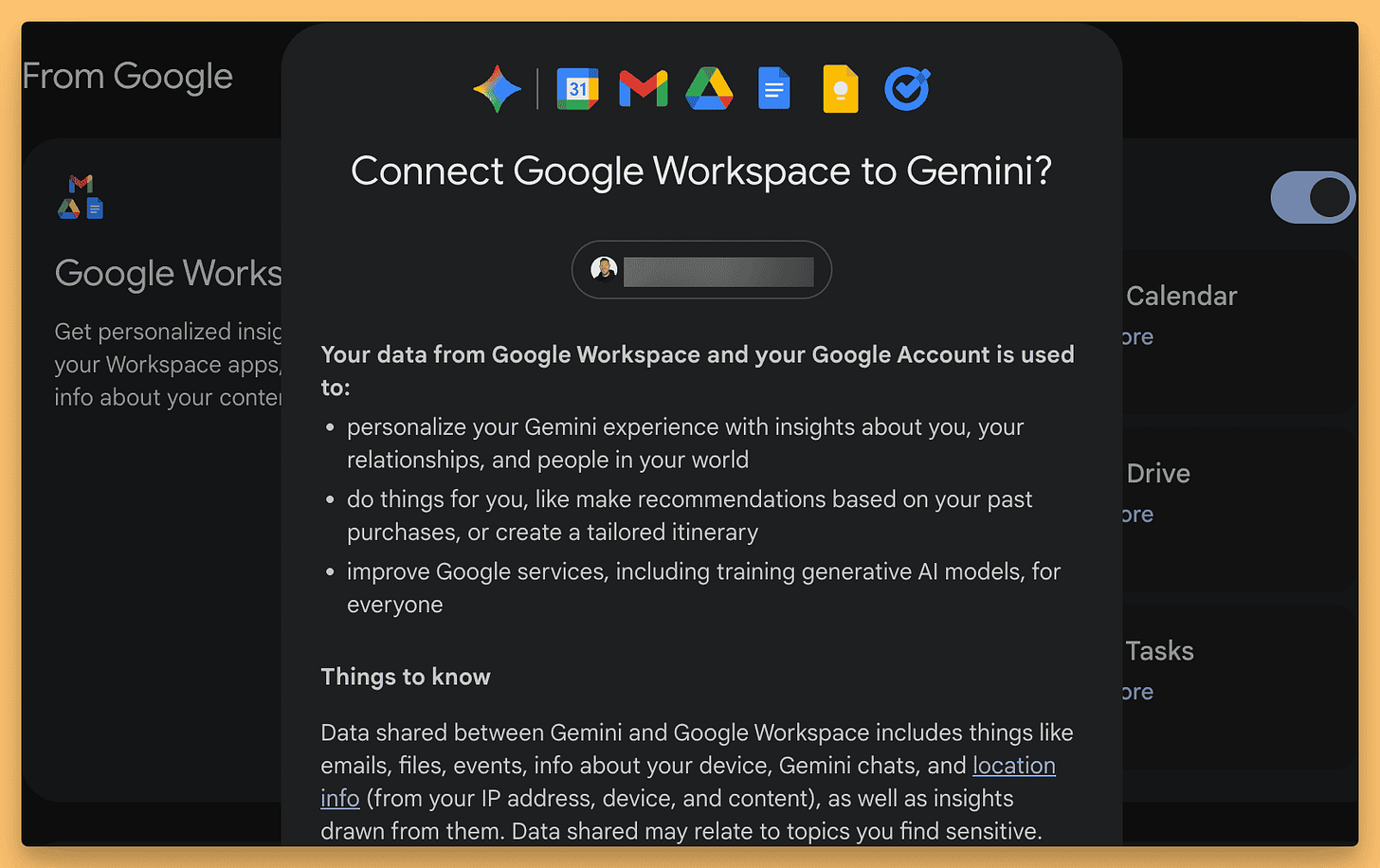The image size is (1380, 868).
Task: Click the link under Google Tasks in background
Action: pyautogui.click(x=1137, y=692)
